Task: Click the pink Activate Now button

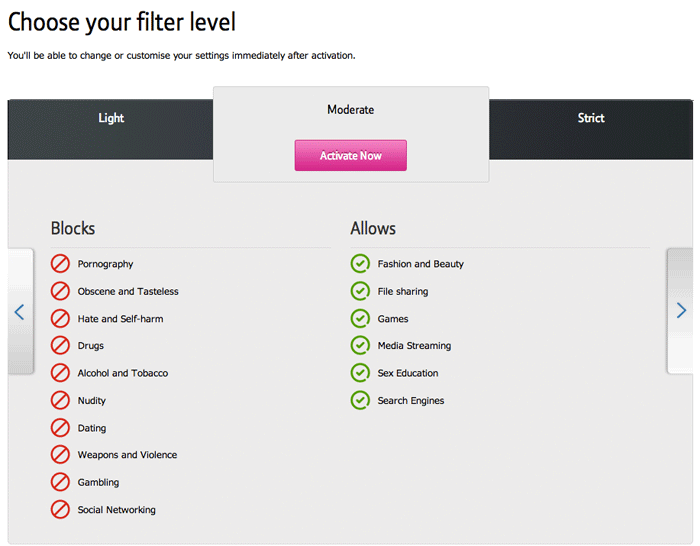Action: click(x=350, y=155)
